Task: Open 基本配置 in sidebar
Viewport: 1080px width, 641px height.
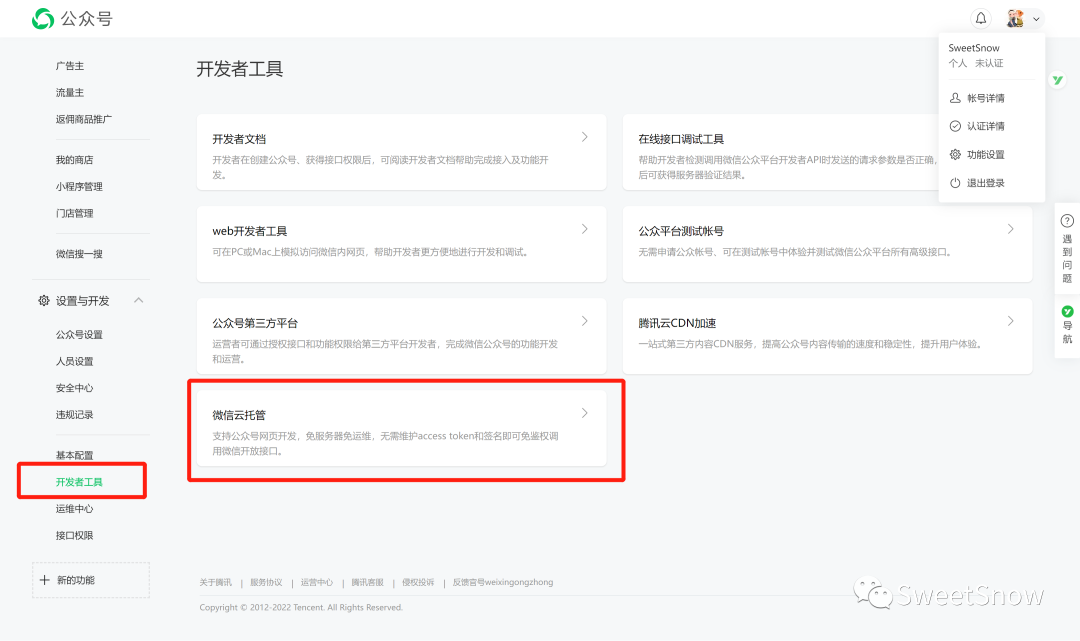Action: click(74, 456)
